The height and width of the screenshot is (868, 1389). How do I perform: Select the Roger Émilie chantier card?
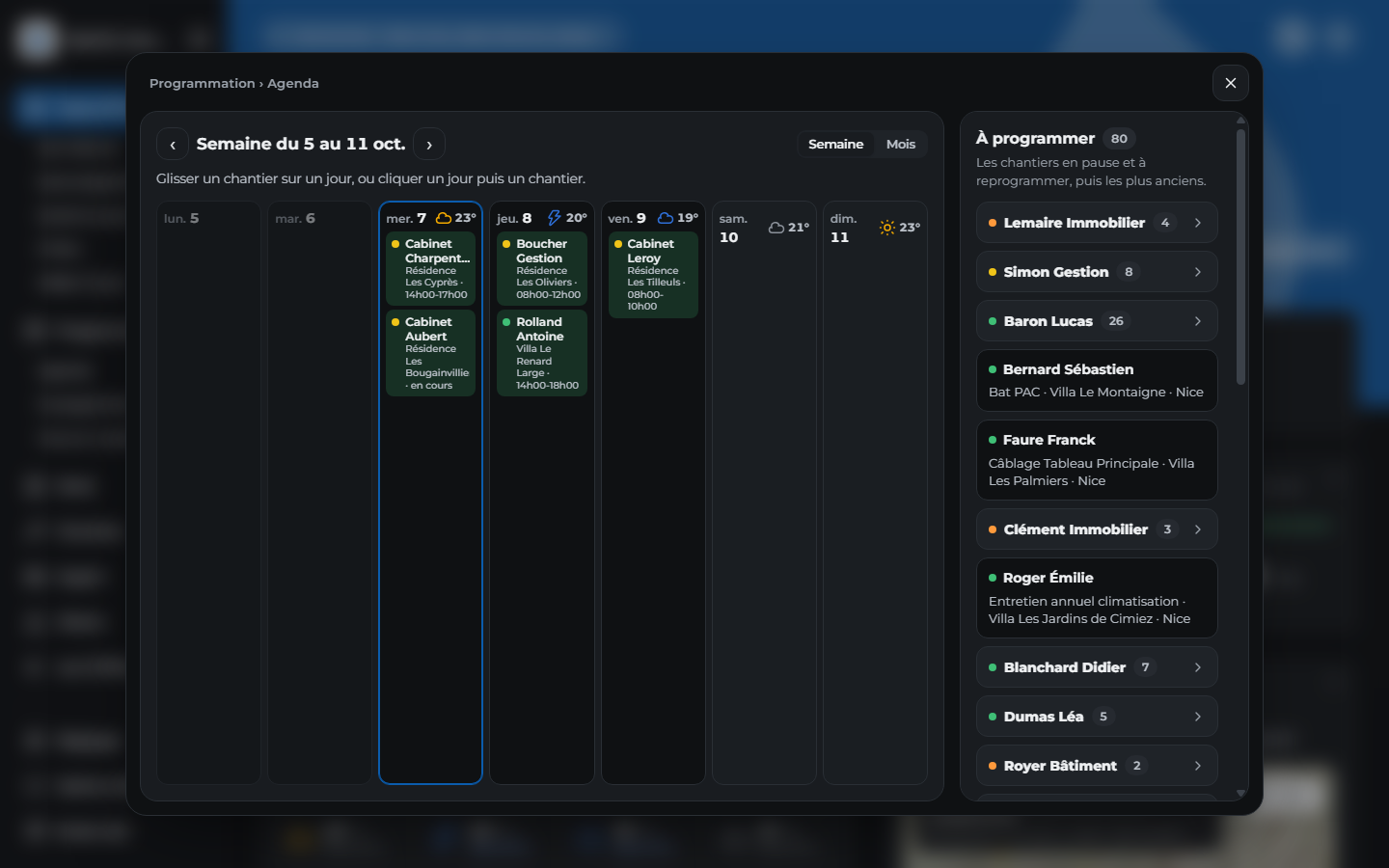click(x=1097, y=598)
